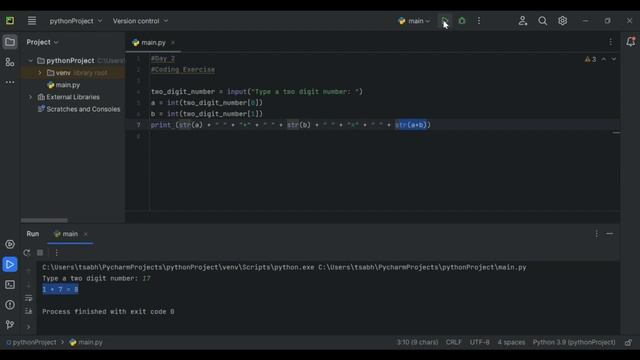Click the caret position 3:10 indicator
Image resolution: width=640 pixels, height=360 pixels.
click(x=417, y=342)
